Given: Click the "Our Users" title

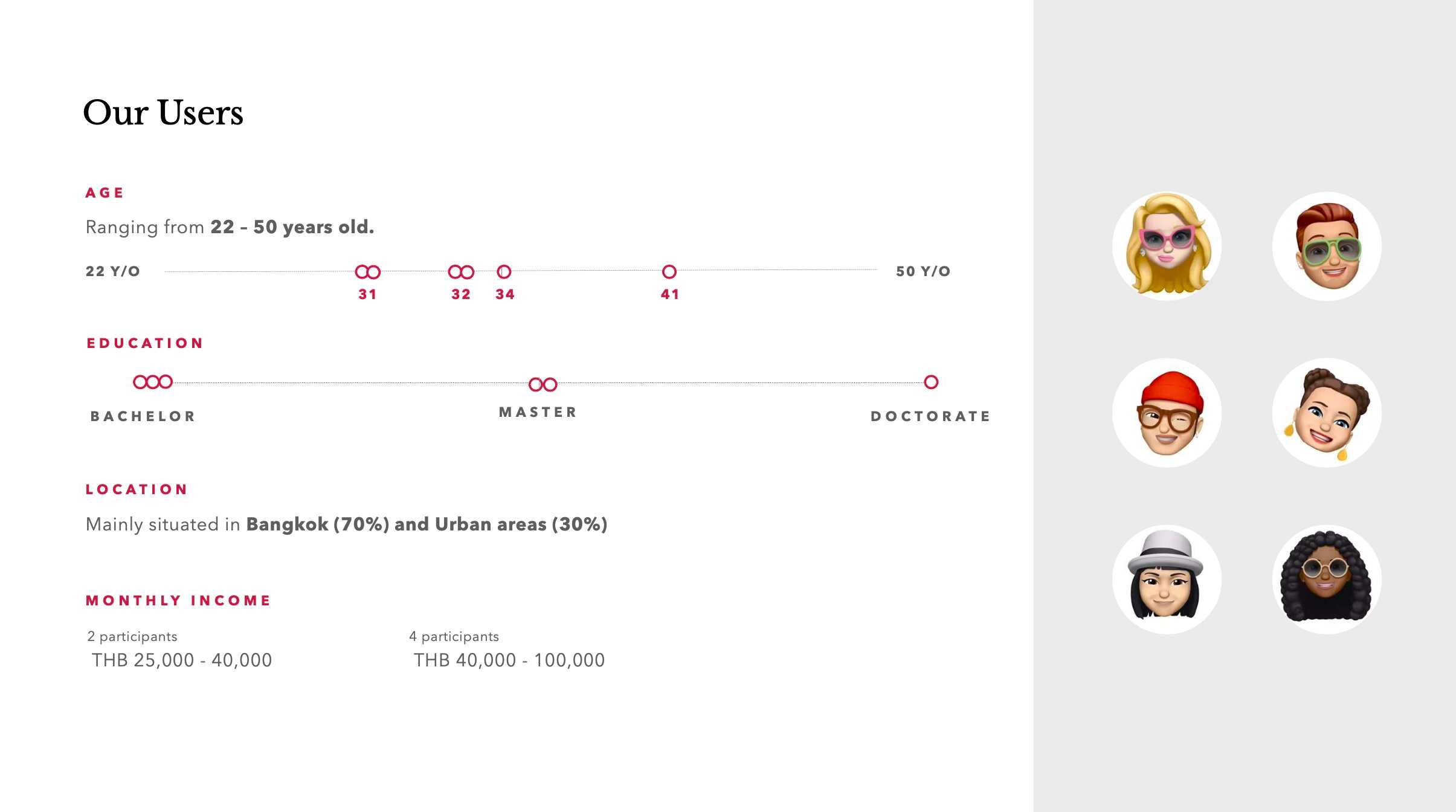Looking at the screenshot, I should 163,112.
